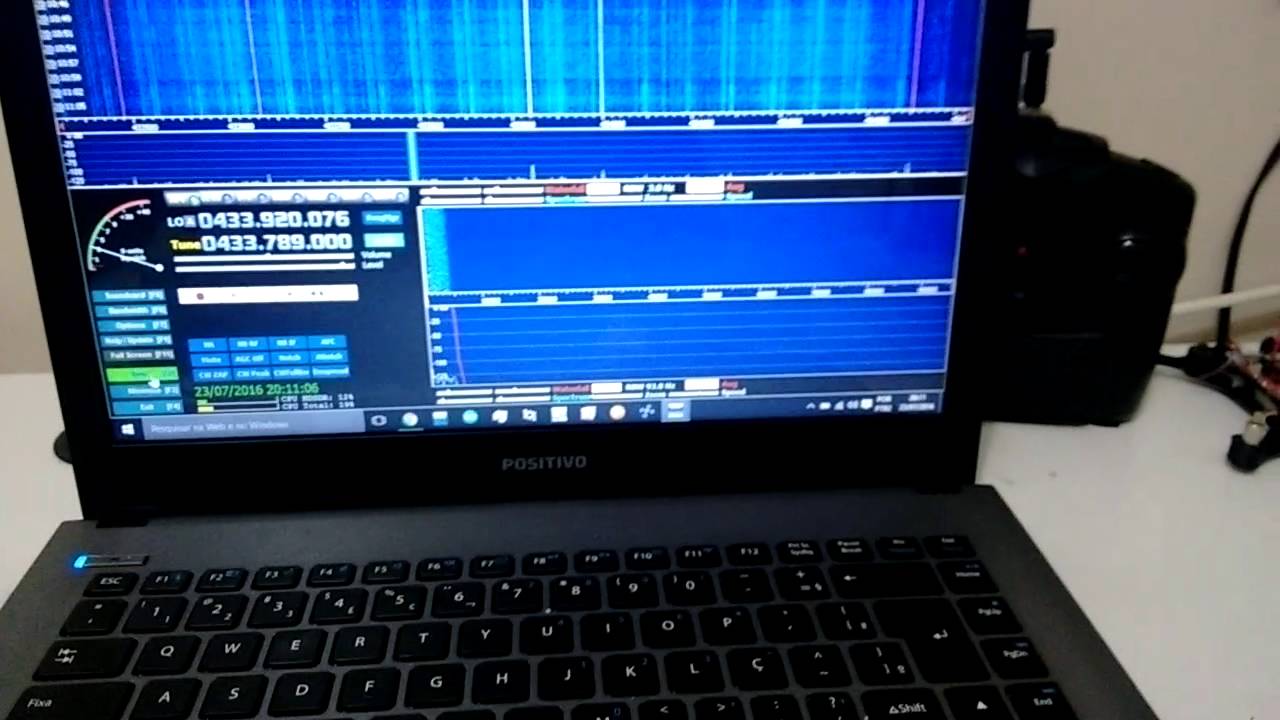
Task: Toggle NR noise reduction
Action: click(208, 344)
